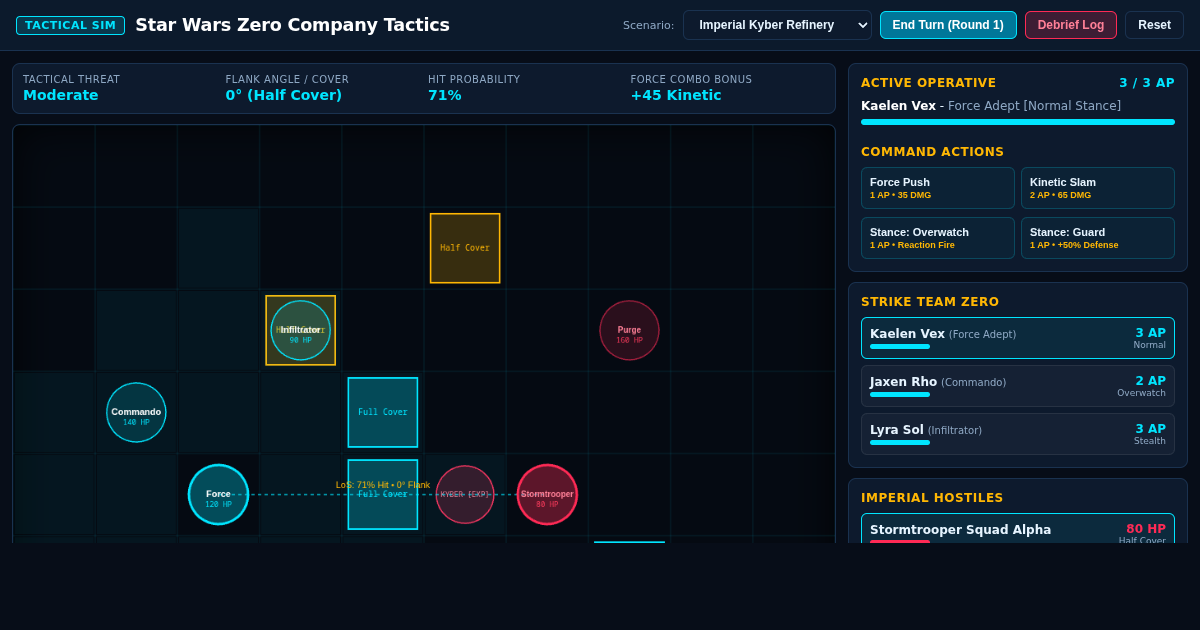Use the Kinetic Slam action

pyautogui.click(x=1098, y=188)
